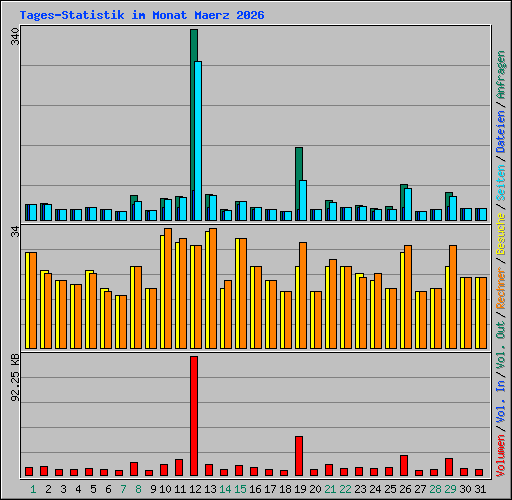This screenshot has height=500, width=512.
Task: Click the Besuche legend label
Action: click(x=501, y=235)
